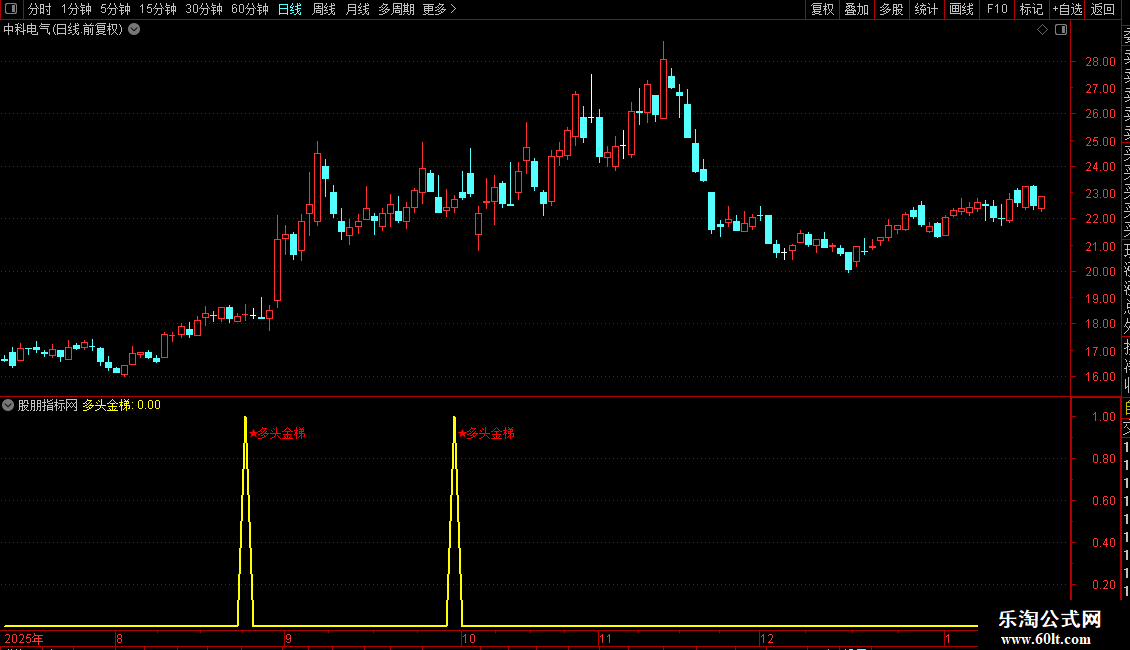This screenshot has height=650, width=1130.
Task: Click the diamond icon above chart
Action: point(1042,30)
